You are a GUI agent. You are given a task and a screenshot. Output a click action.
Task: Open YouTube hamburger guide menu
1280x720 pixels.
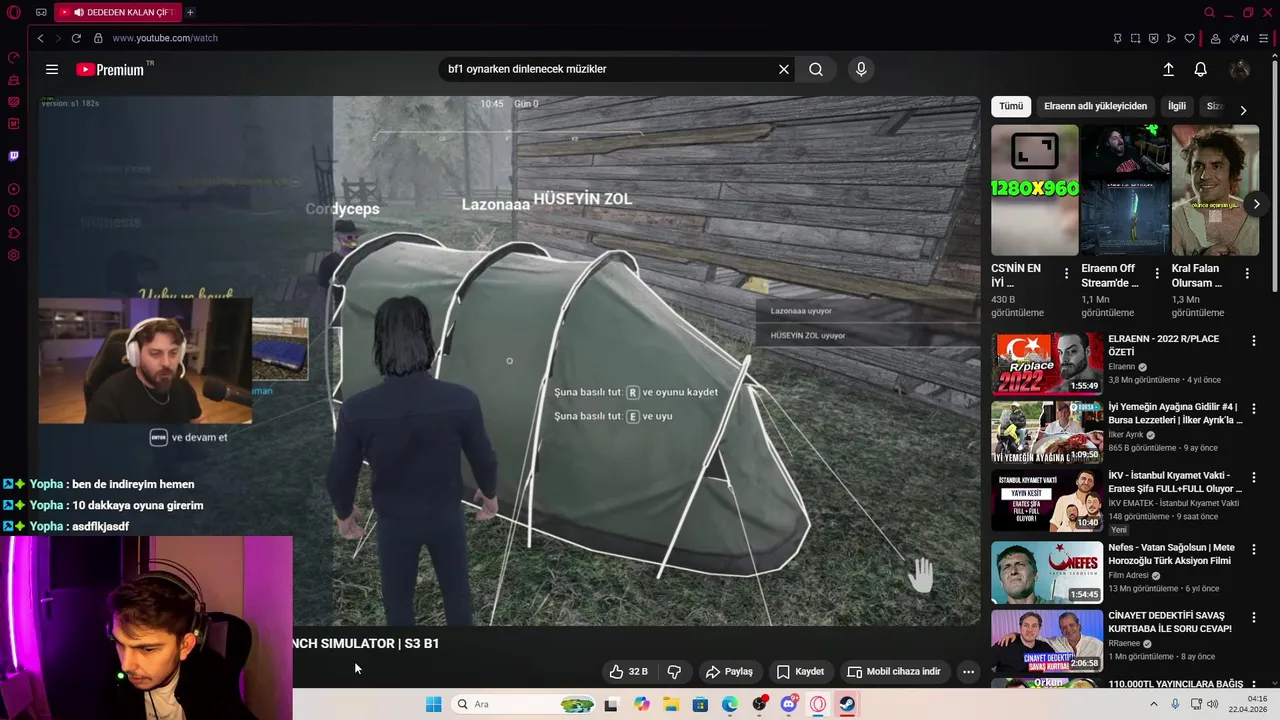tap(52, 69)
